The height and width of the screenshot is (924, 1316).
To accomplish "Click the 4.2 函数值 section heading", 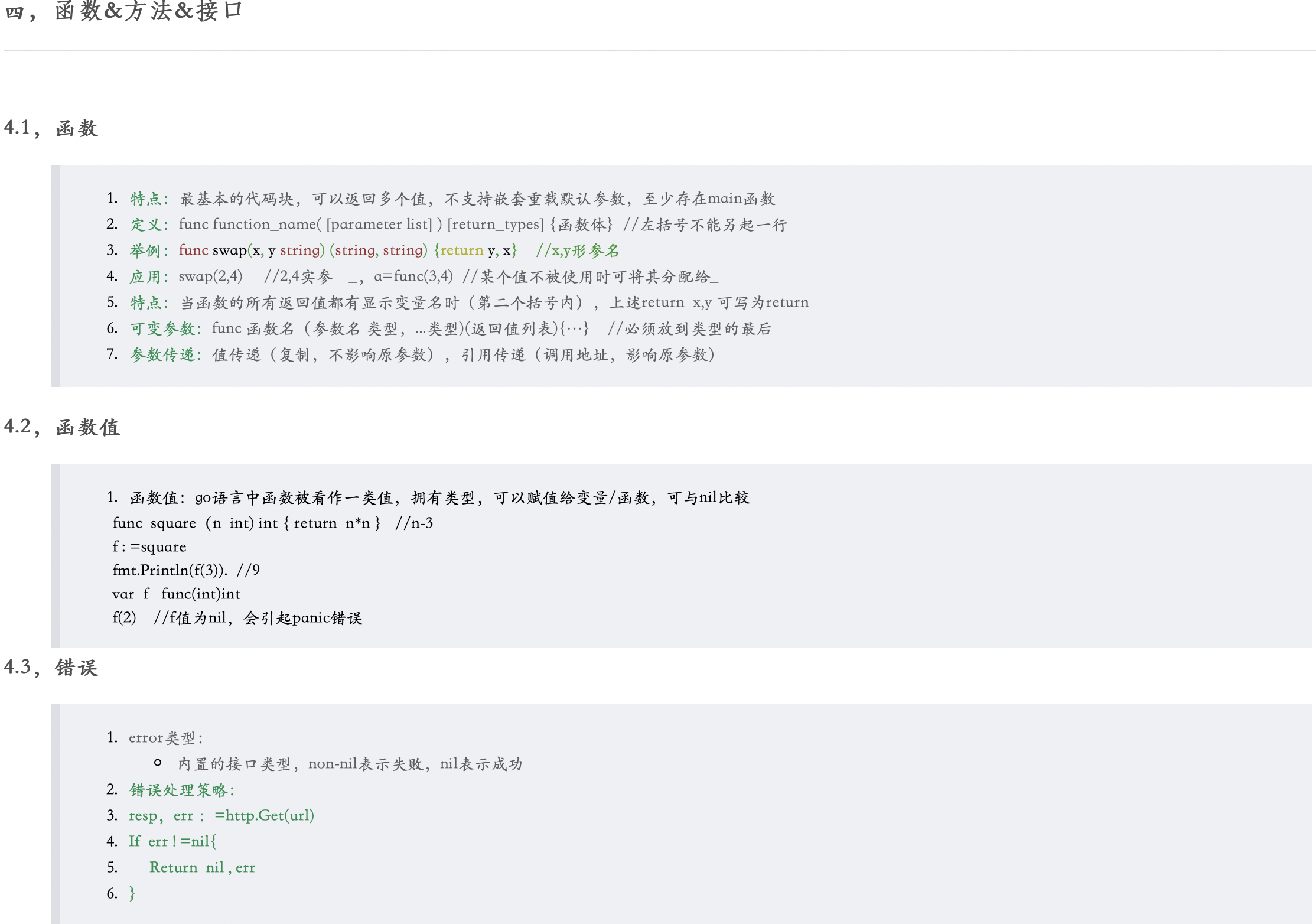I will pyautogui.click(x=62, y=427).
